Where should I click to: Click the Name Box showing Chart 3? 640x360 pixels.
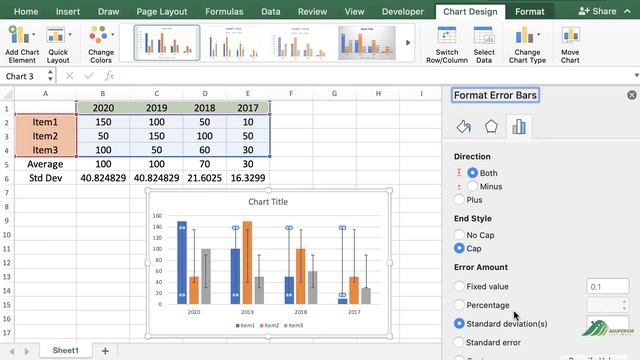[24, 76]
